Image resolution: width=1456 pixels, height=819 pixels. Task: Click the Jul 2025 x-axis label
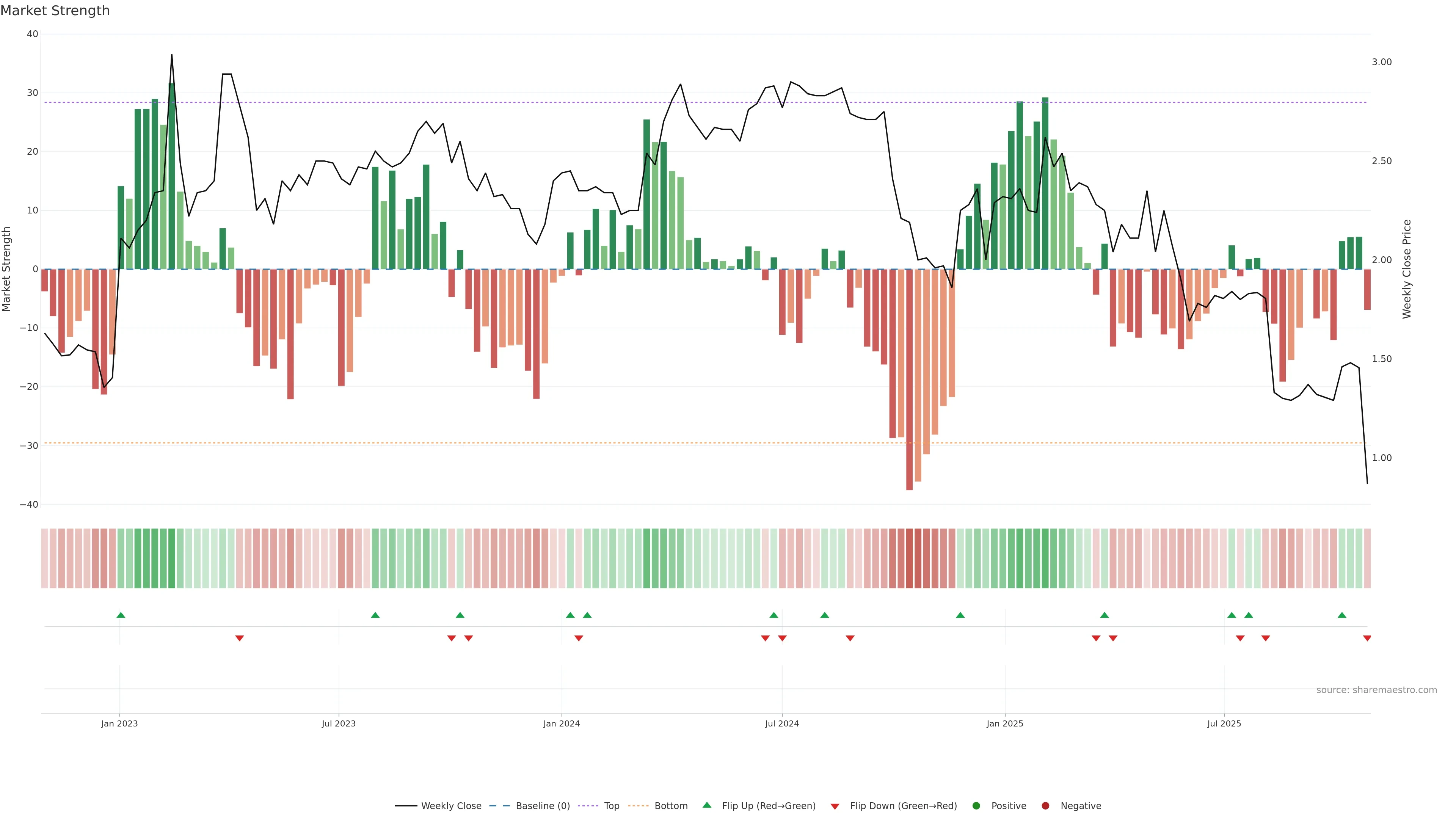[1224, 723]
